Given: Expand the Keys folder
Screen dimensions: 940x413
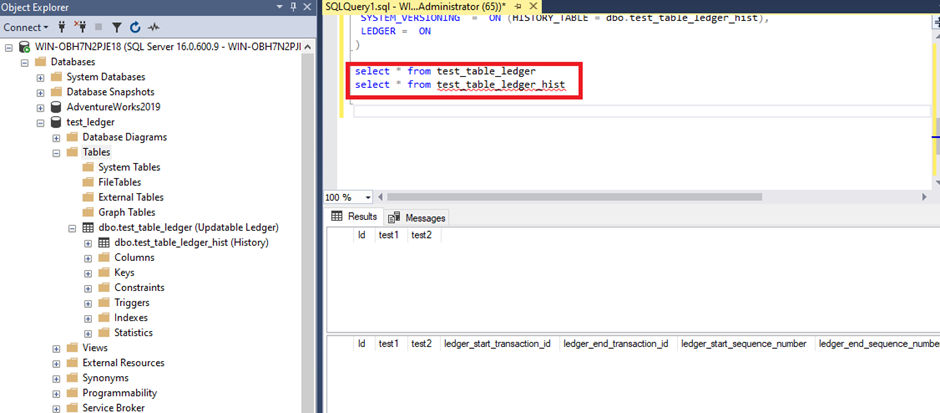Looking at the screenshot, I should (88, 273).
